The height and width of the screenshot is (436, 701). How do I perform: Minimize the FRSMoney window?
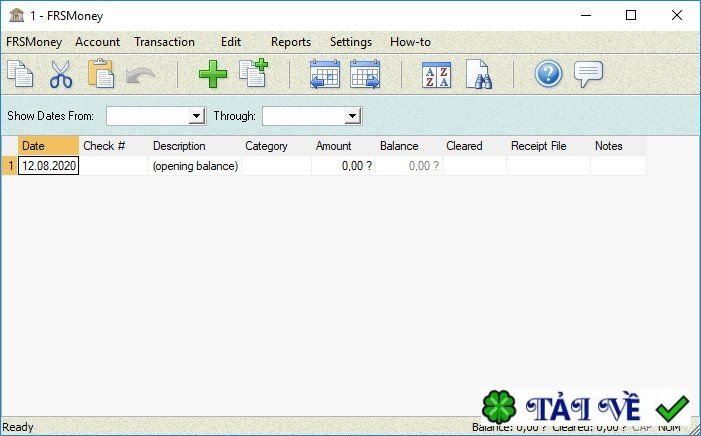click(x=586, y=15)
